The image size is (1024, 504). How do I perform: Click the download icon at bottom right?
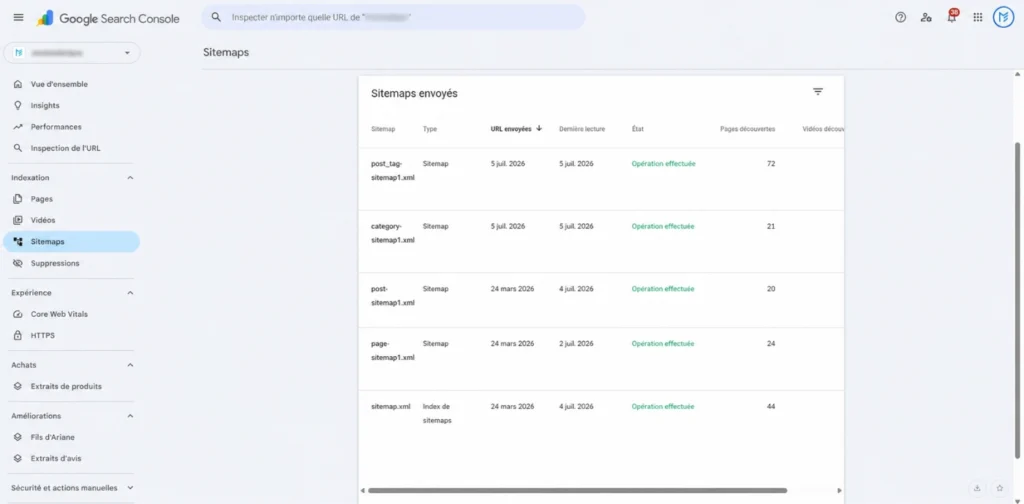977,488
